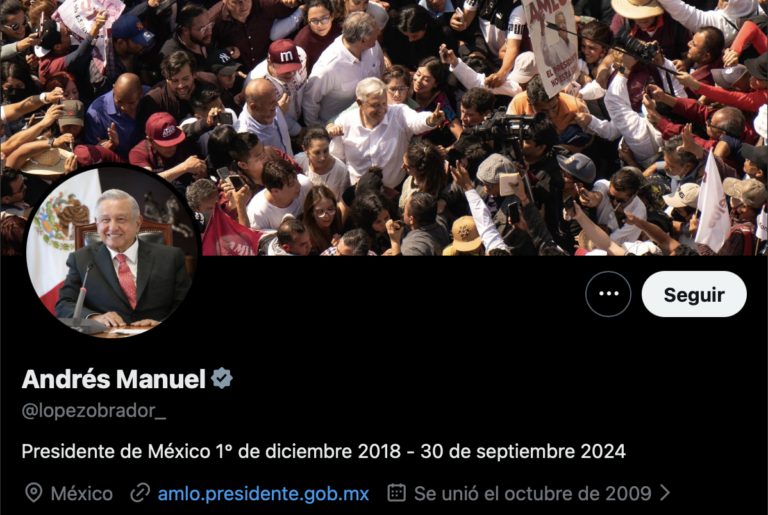Click "Se unió el octubre de 2009" text
The height and width of the screenshot is (515, 768).
pyautogui.click(x=532, y=493)
